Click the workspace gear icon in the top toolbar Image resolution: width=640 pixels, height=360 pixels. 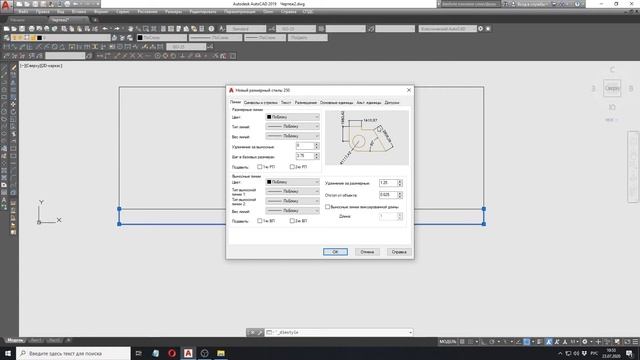pos(481,29)
